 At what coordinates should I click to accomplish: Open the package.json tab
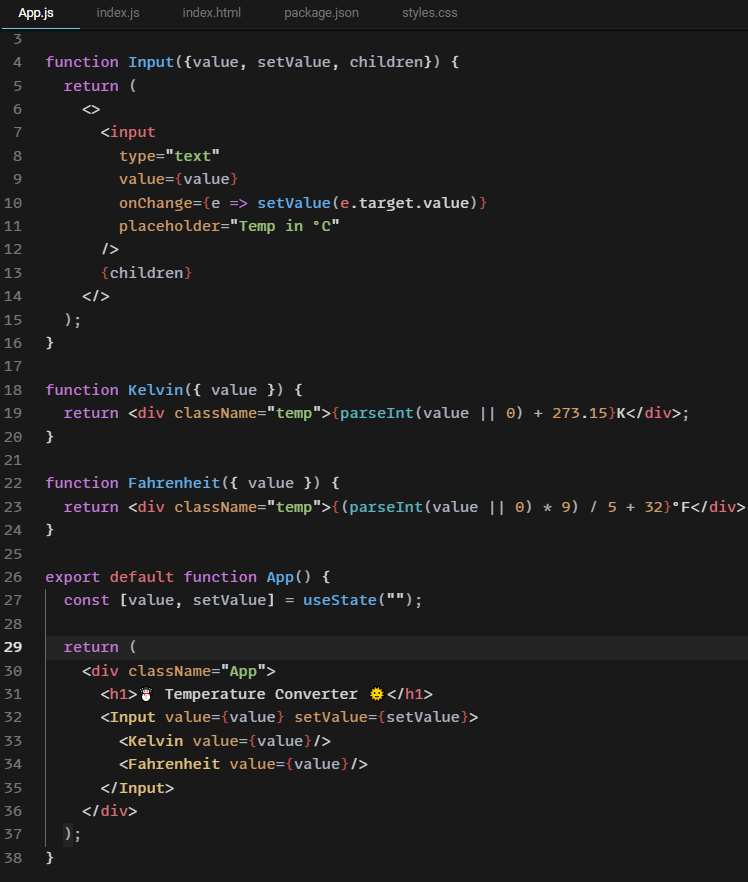321,13
